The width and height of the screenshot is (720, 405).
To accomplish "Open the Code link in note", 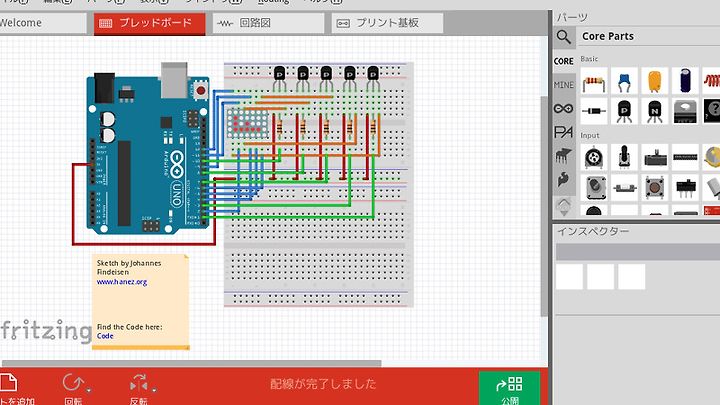I will [x=105, y=336].
